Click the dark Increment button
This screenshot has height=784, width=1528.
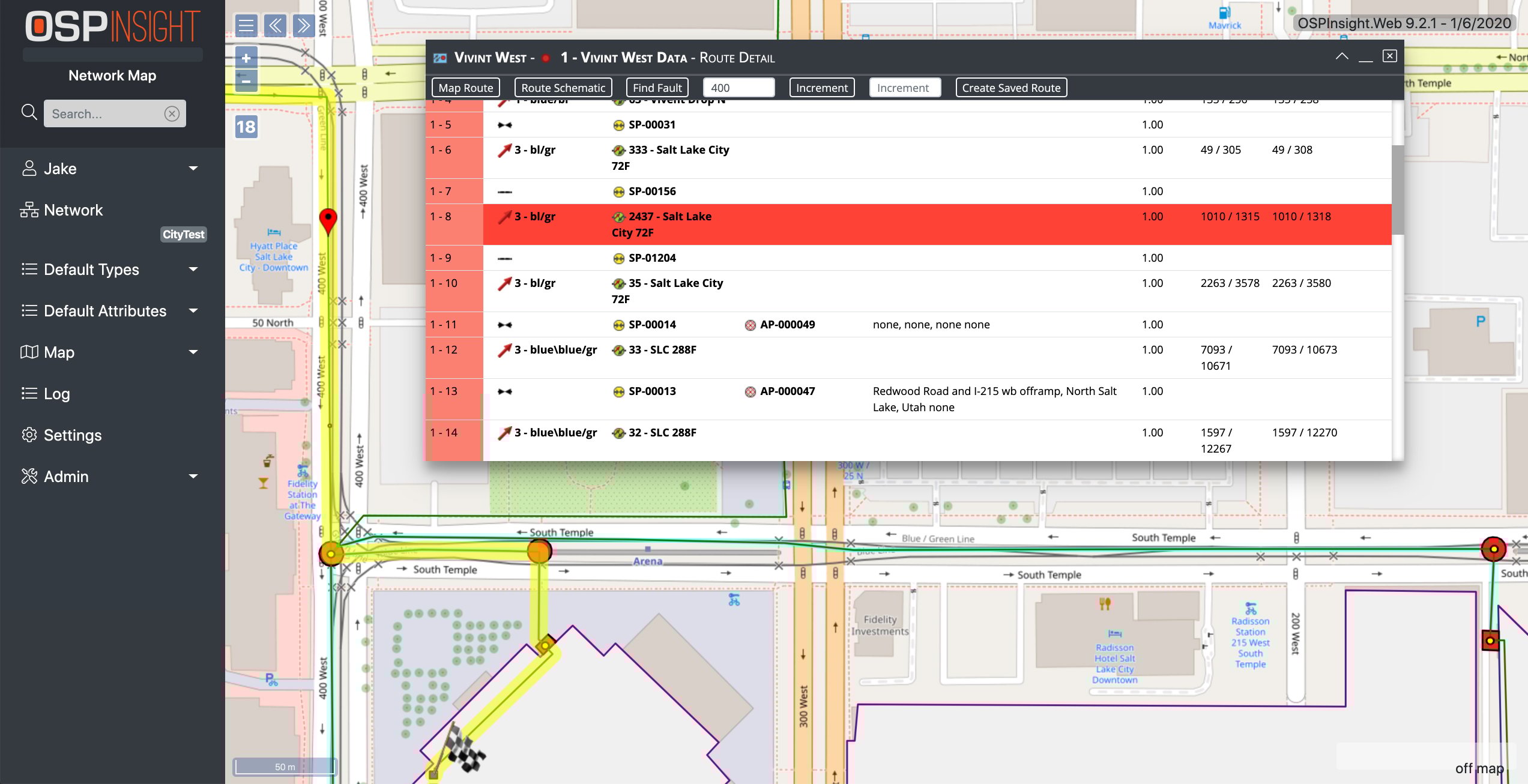coord(821,88)
